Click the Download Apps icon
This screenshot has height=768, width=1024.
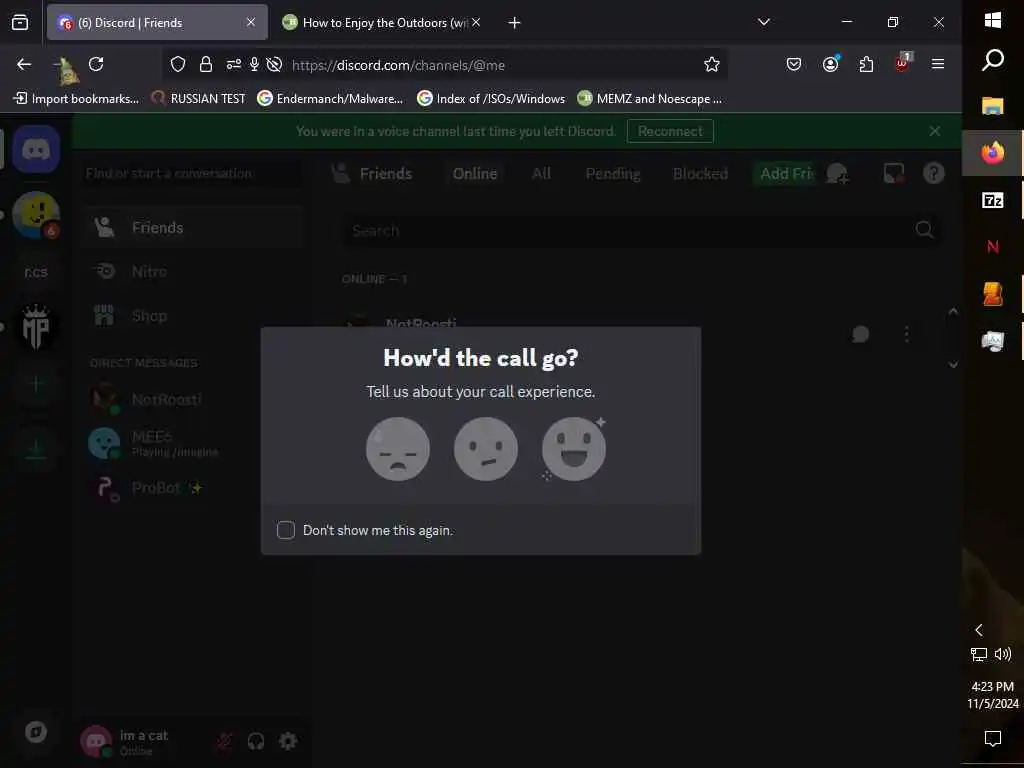[x=36, y=449]
